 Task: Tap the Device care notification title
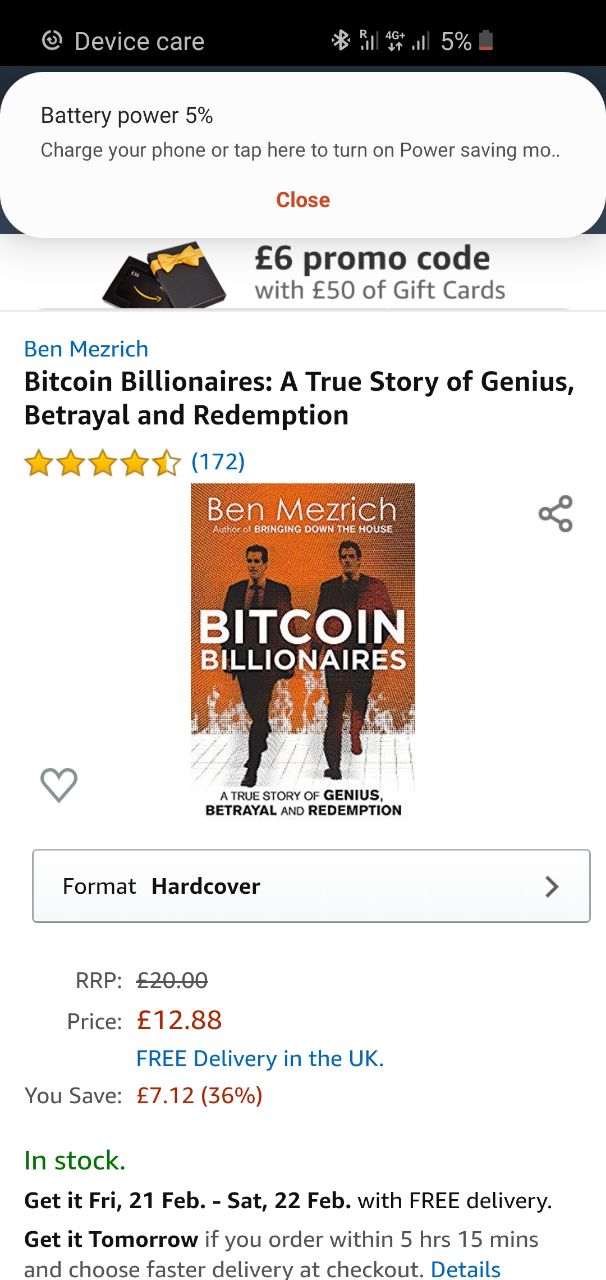pos(139,41)
